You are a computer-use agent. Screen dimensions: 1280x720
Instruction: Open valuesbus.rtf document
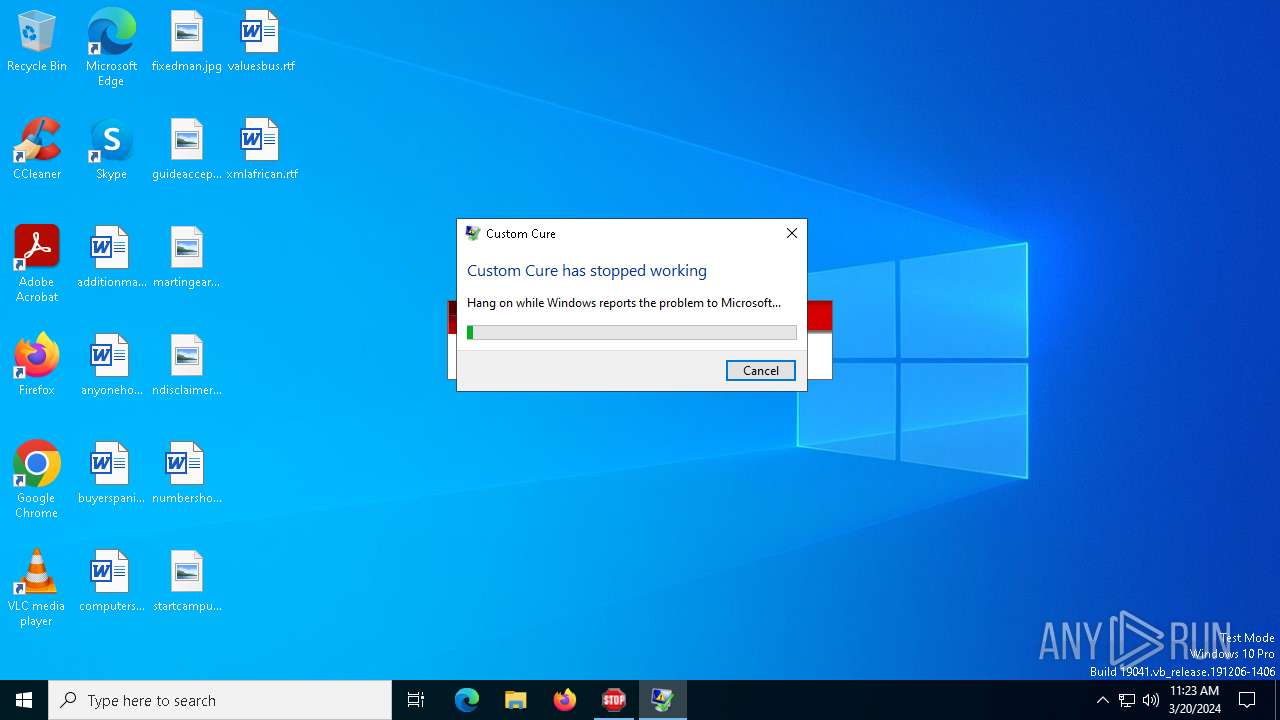tap(261, 42)
